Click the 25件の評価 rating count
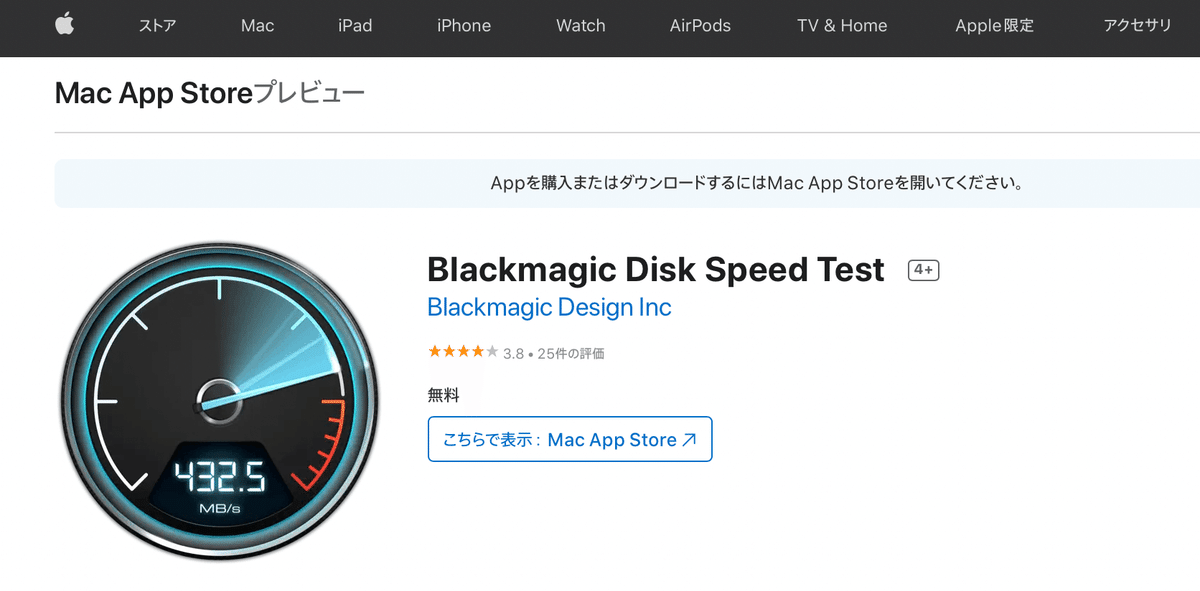Screen dimensions: 1200x591 (x=573, y=351)
